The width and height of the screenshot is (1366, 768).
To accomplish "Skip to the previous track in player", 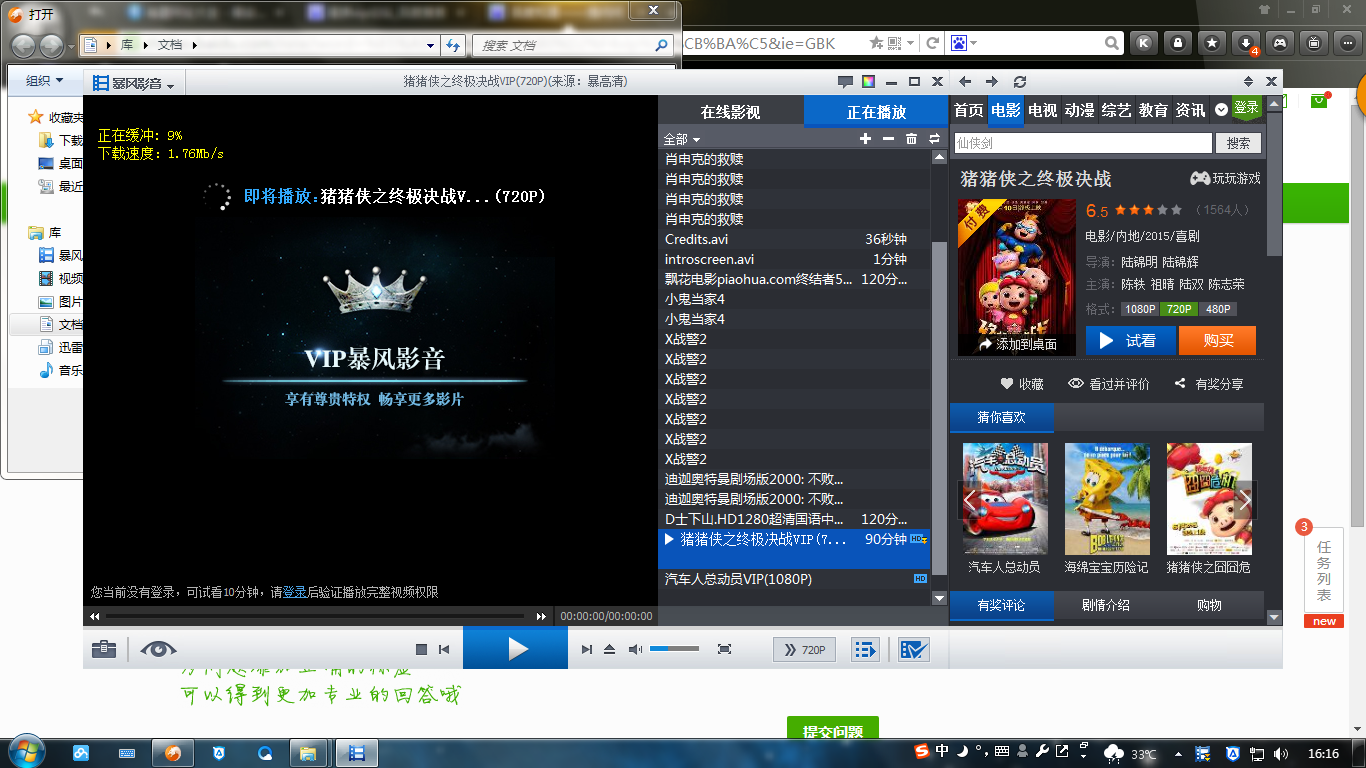I will 444,650.
